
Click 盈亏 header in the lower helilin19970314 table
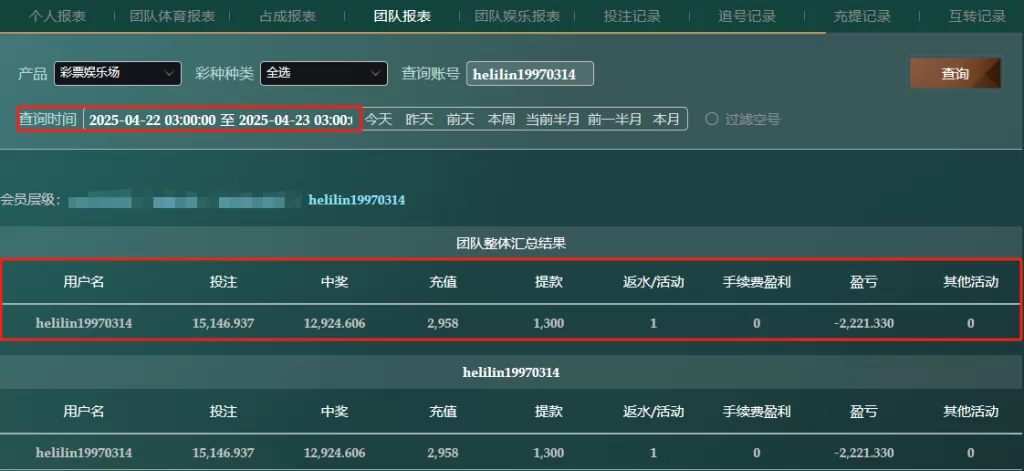click(863, 412)
